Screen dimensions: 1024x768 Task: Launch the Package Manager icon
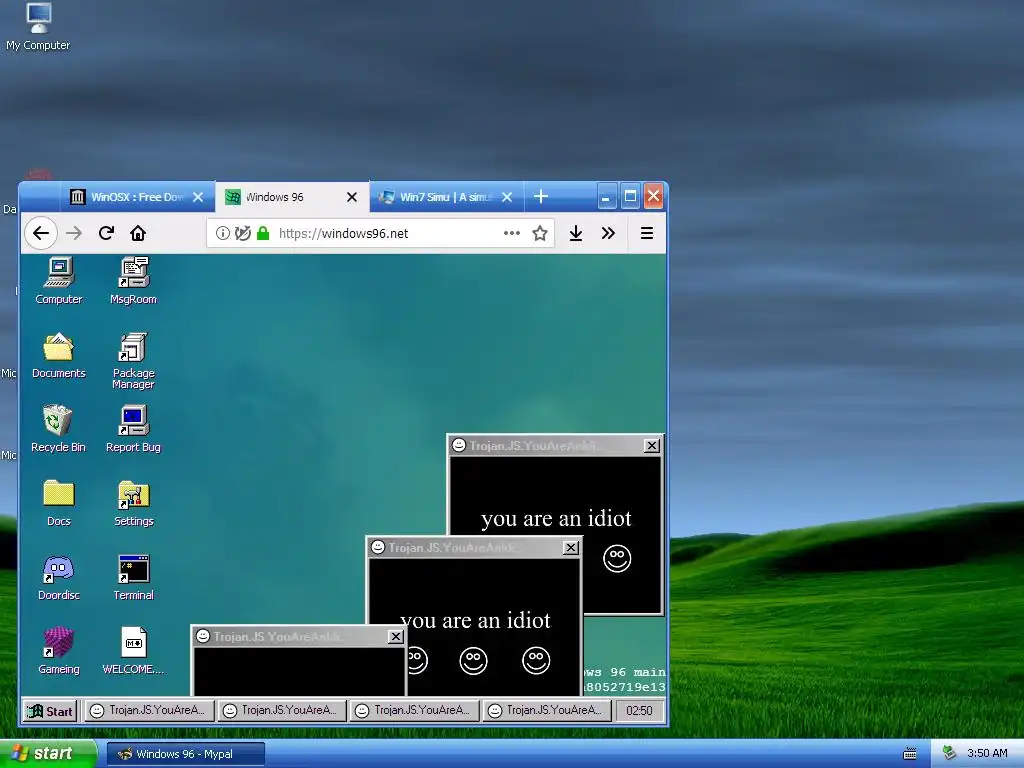(133, 360)
